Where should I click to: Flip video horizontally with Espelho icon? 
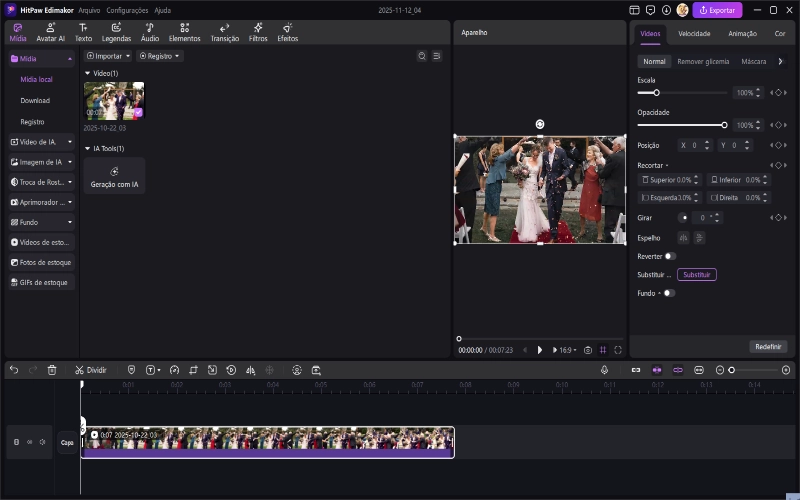(x=684, y=238)
